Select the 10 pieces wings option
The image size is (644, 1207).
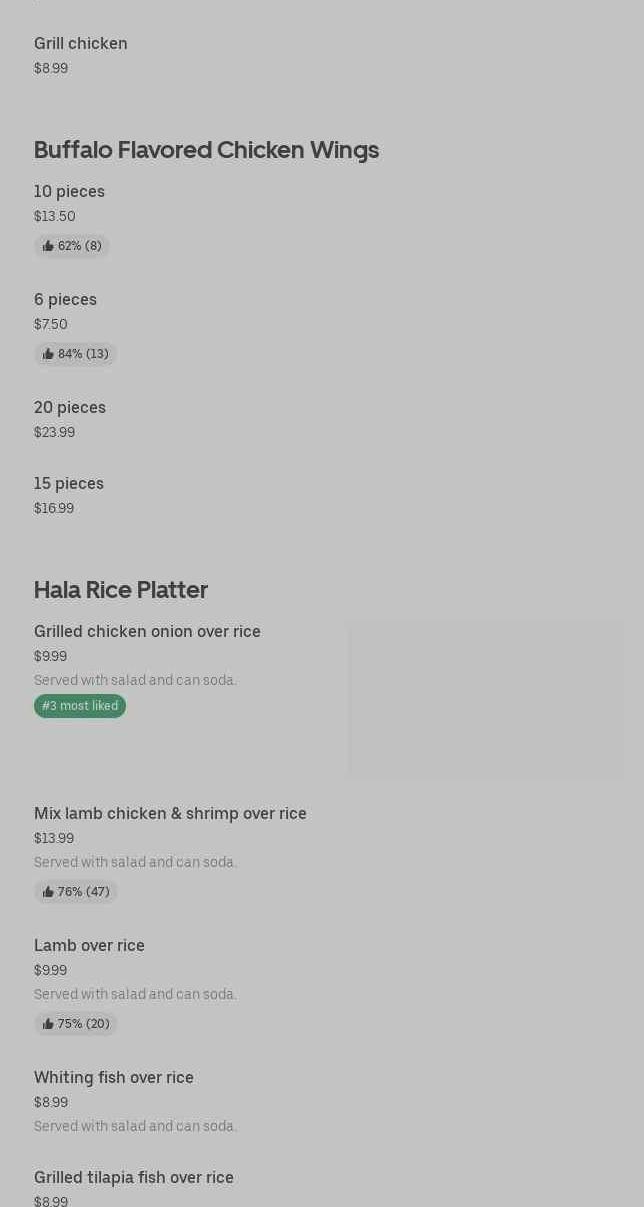point(69,192)
